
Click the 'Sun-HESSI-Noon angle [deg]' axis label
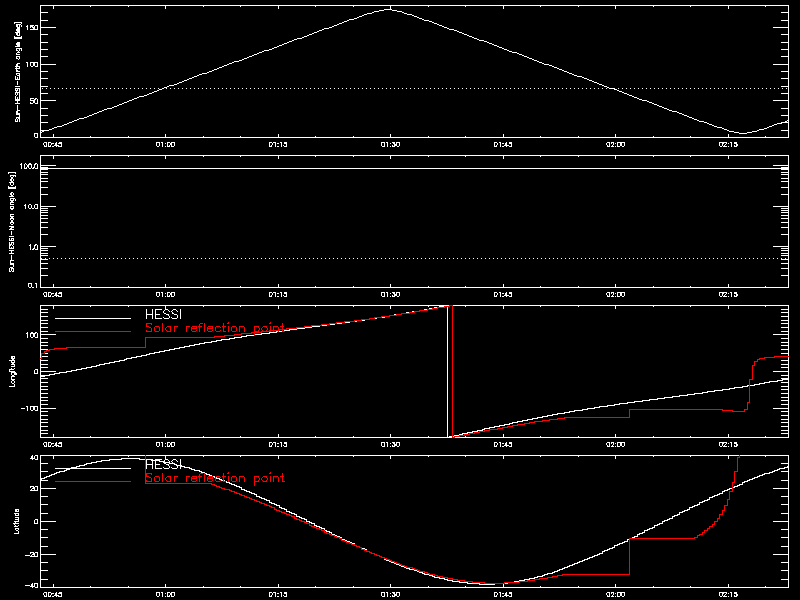[12, 221]
